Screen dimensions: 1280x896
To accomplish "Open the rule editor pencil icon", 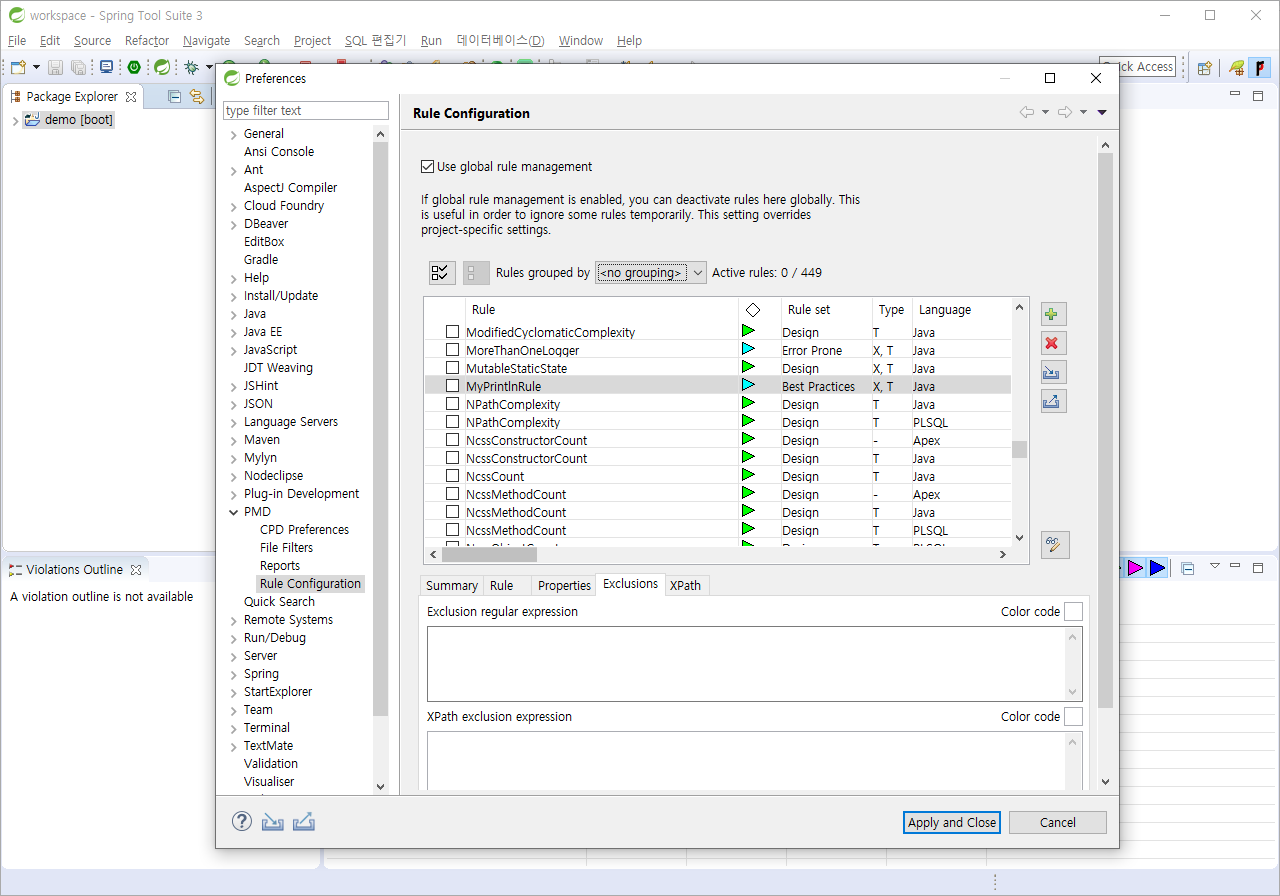I will [x=1054, y=545].
